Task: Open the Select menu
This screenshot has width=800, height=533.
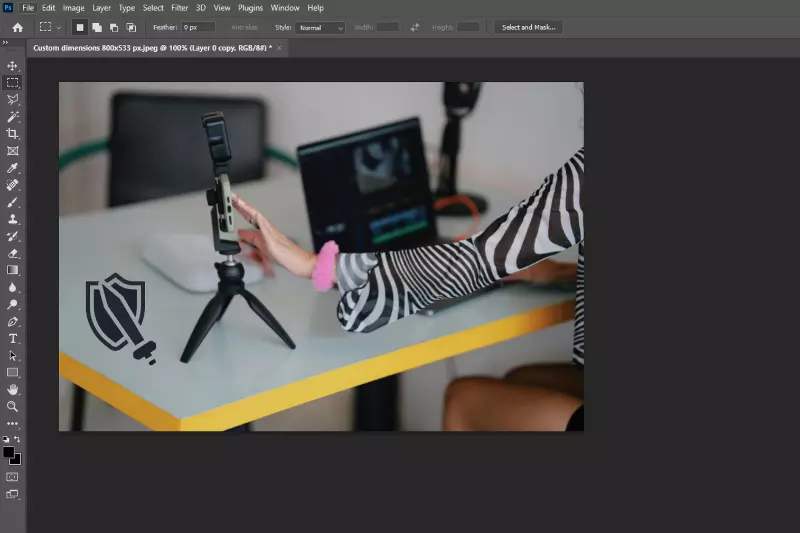Action: [153, 8]
